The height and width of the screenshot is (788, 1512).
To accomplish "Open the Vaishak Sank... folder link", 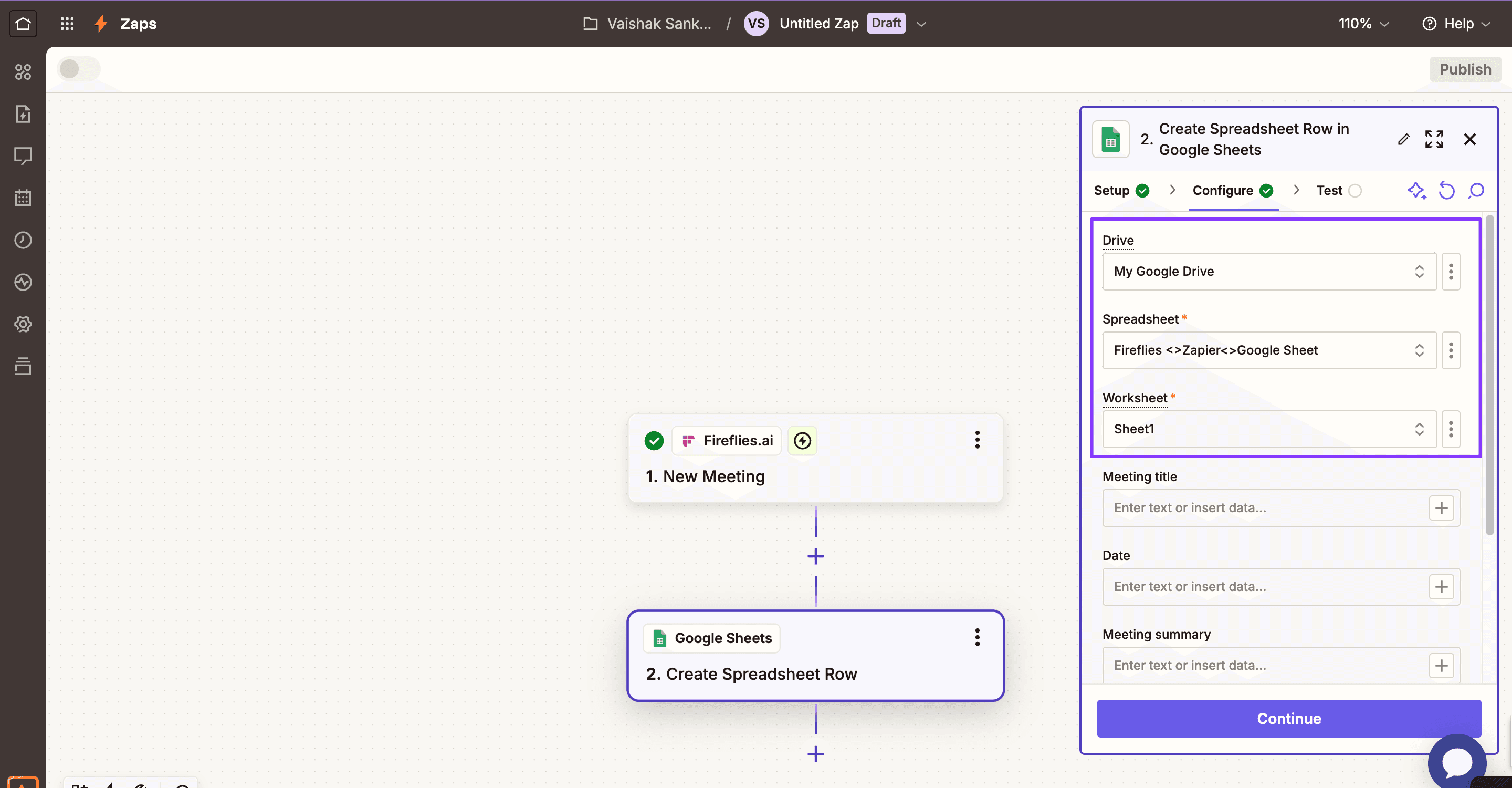I will tap(647, 24).
